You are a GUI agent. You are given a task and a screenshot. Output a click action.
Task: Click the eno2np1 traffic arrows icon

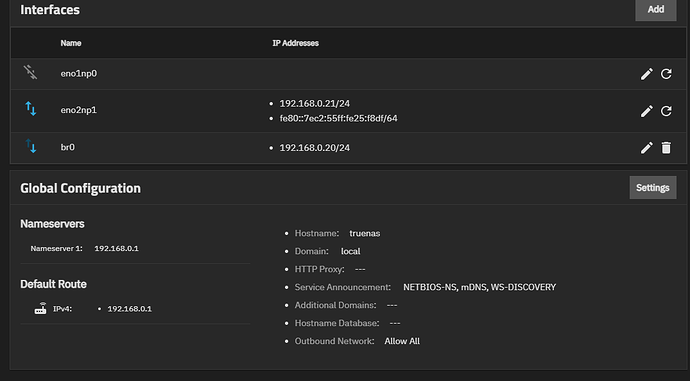click(x=31, y=109)
